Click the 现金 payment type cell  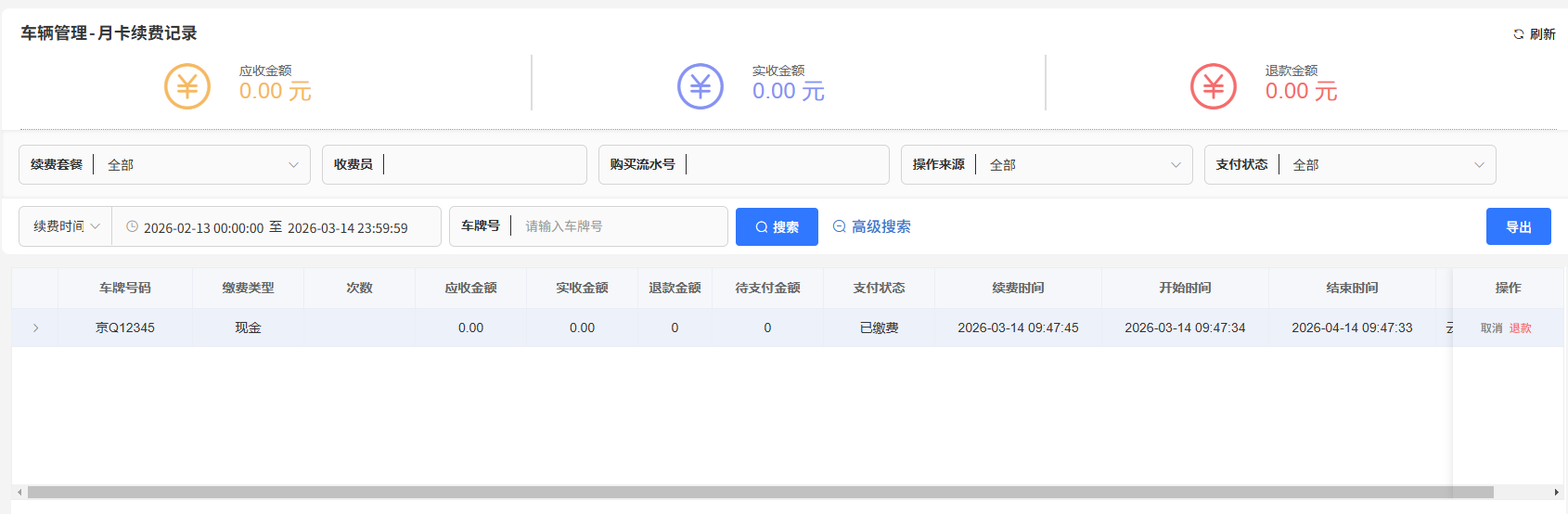(x=248, y=328)
